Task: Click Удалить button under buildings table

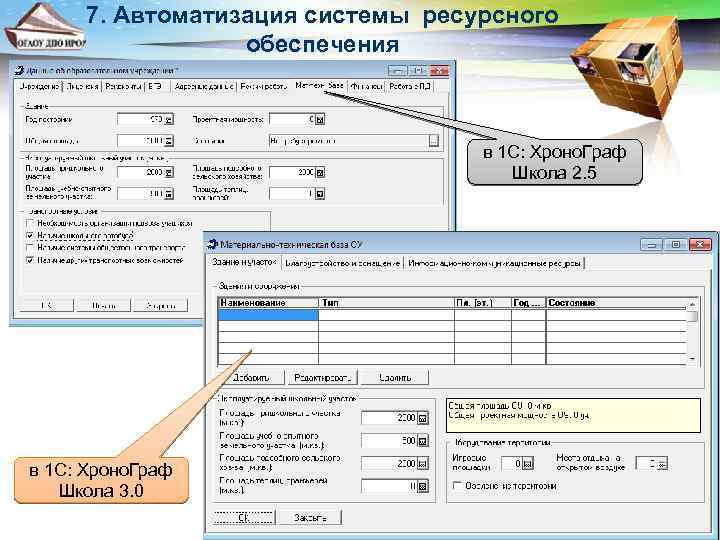Action: [x=395, y=377]
